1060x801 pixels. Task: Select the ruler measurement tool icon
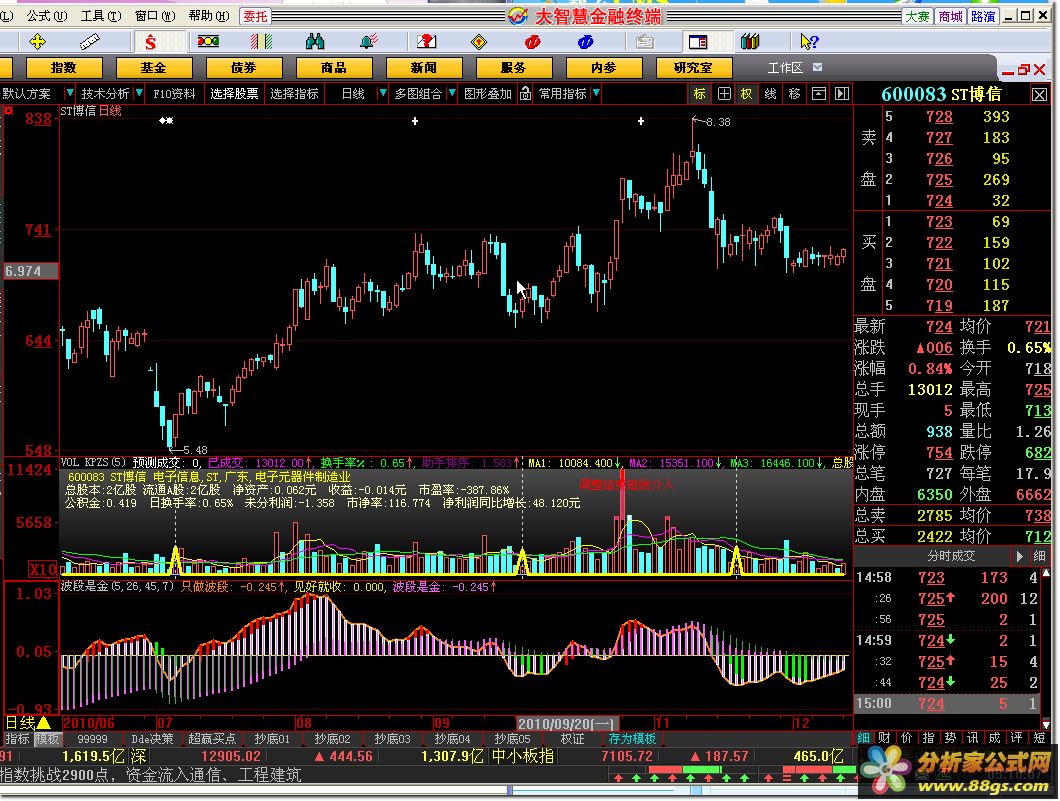89,42
